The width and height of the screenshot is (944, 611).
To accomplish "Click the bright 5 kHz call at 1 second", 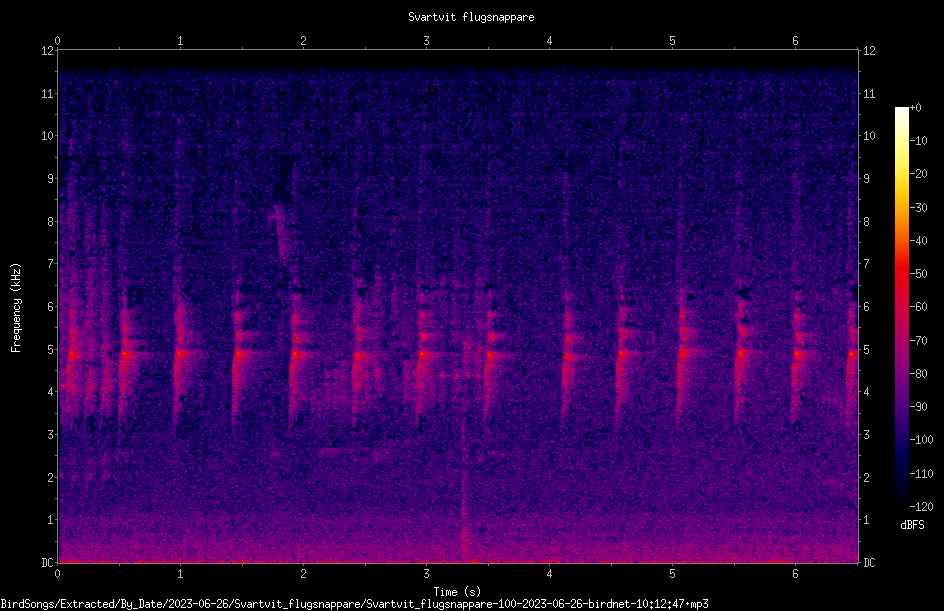I will [x=179, y=354].
